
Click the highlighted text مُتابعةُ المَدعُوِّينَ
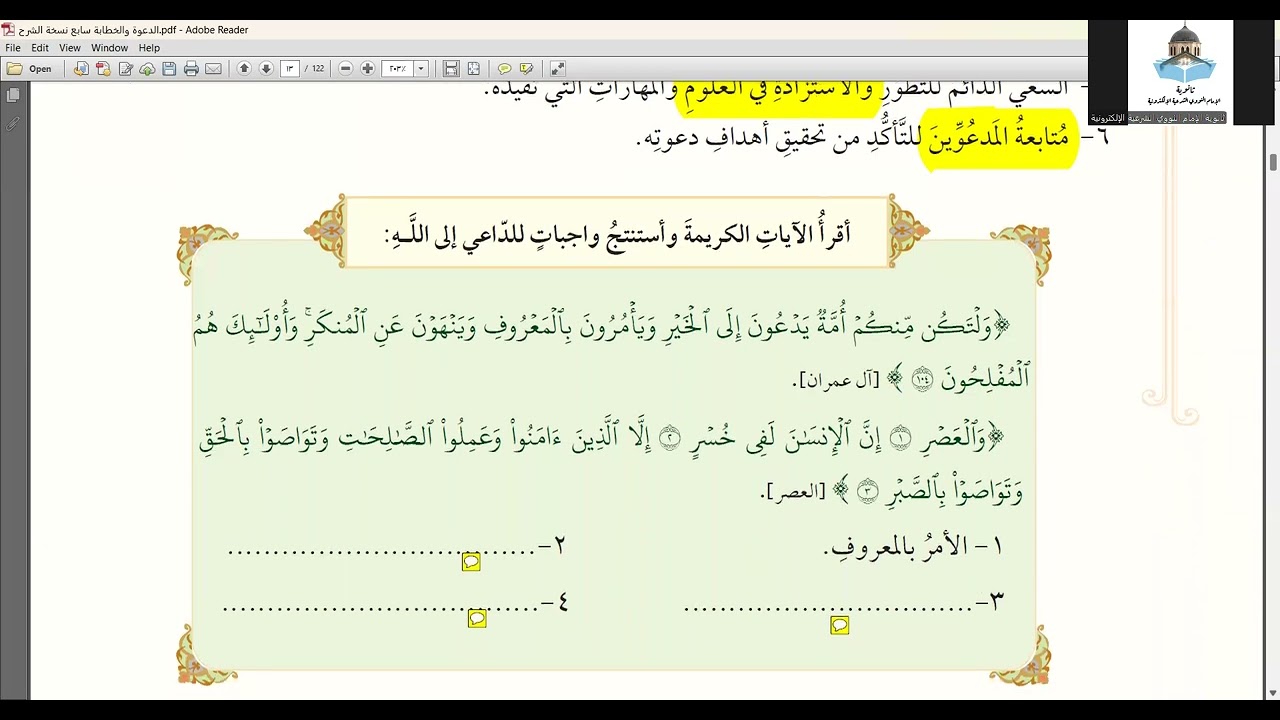(x=999, y=138)
